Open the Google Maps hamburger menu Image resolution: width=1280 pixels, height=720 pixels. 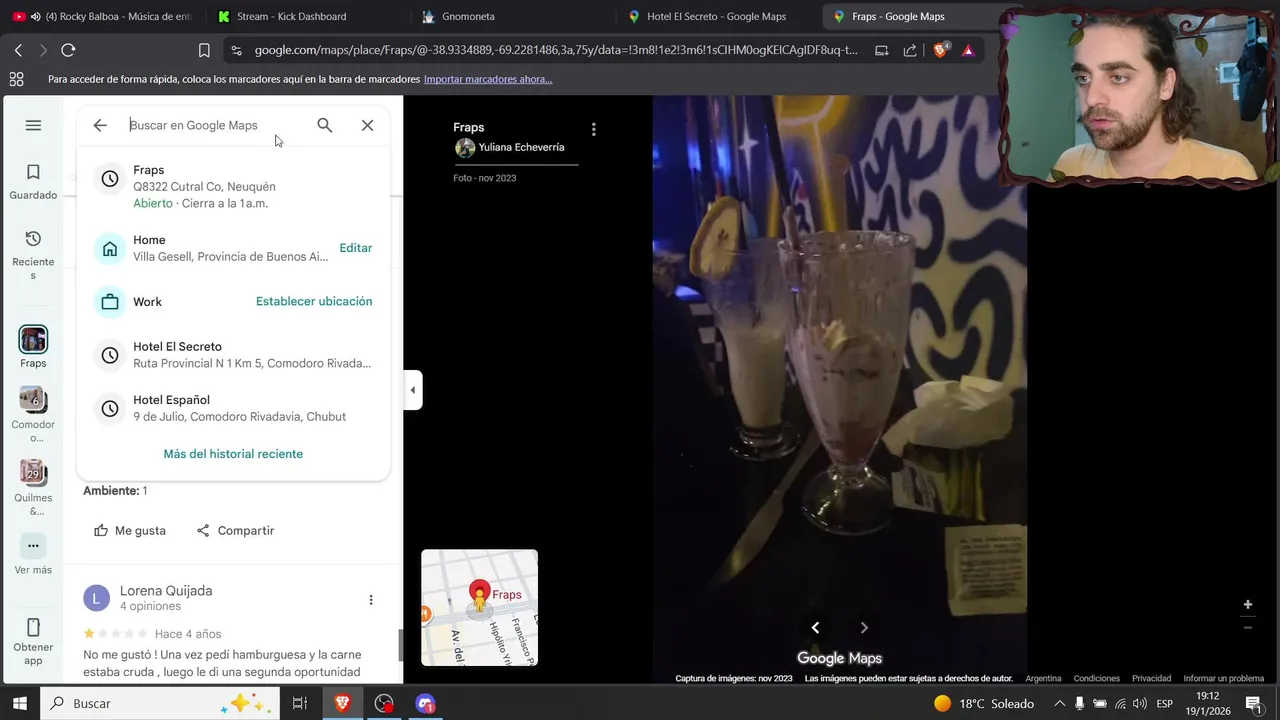coord(33,125)
